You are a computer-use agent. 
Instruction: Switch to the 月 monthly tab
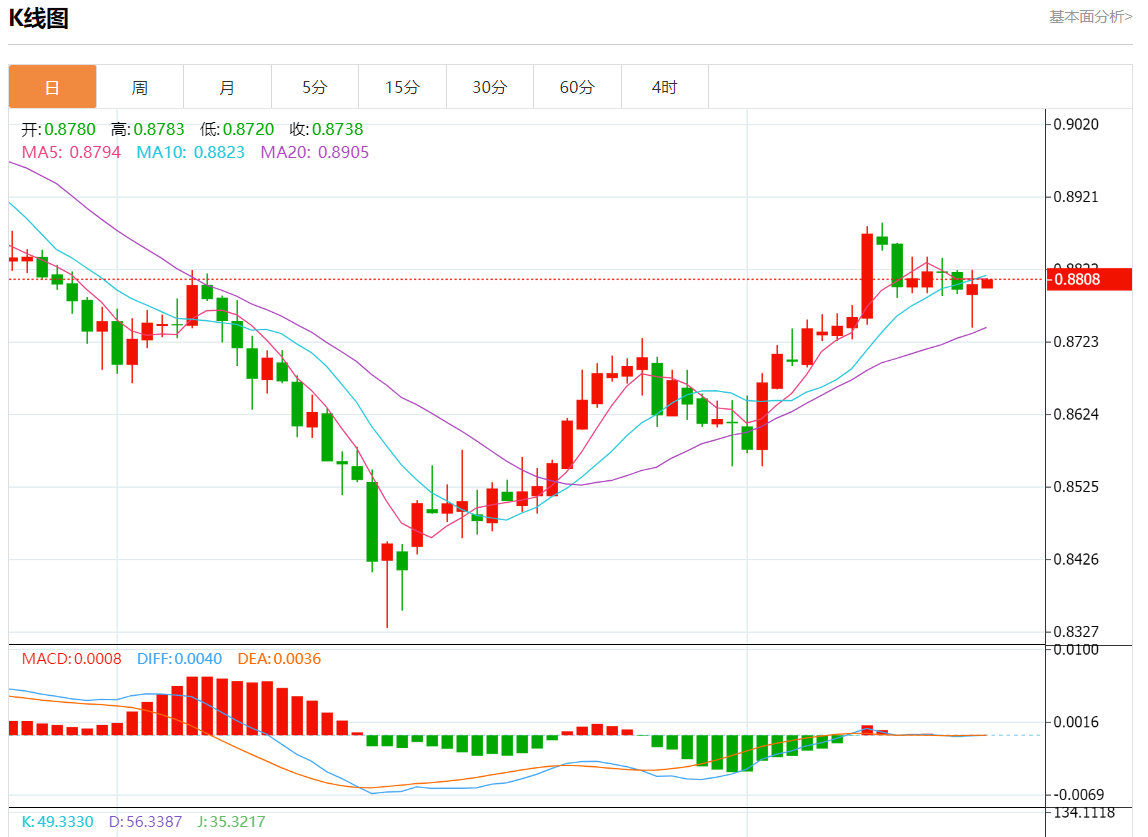click(x=227, y=87)
